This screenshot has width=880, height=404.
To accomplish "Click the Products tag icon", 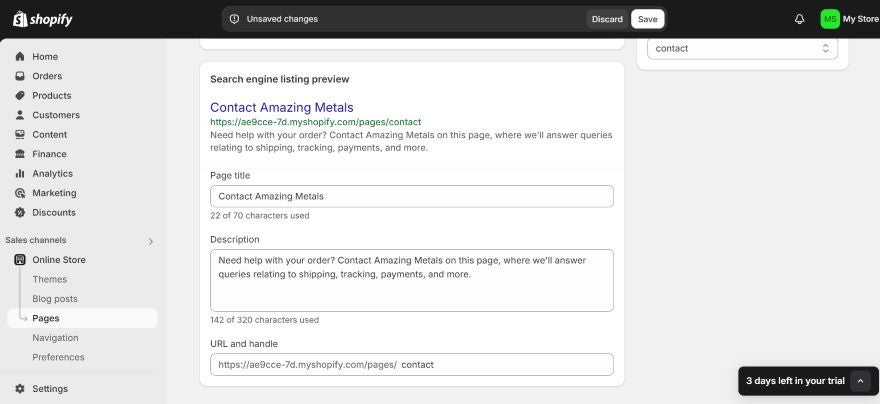I will (20, 95).
